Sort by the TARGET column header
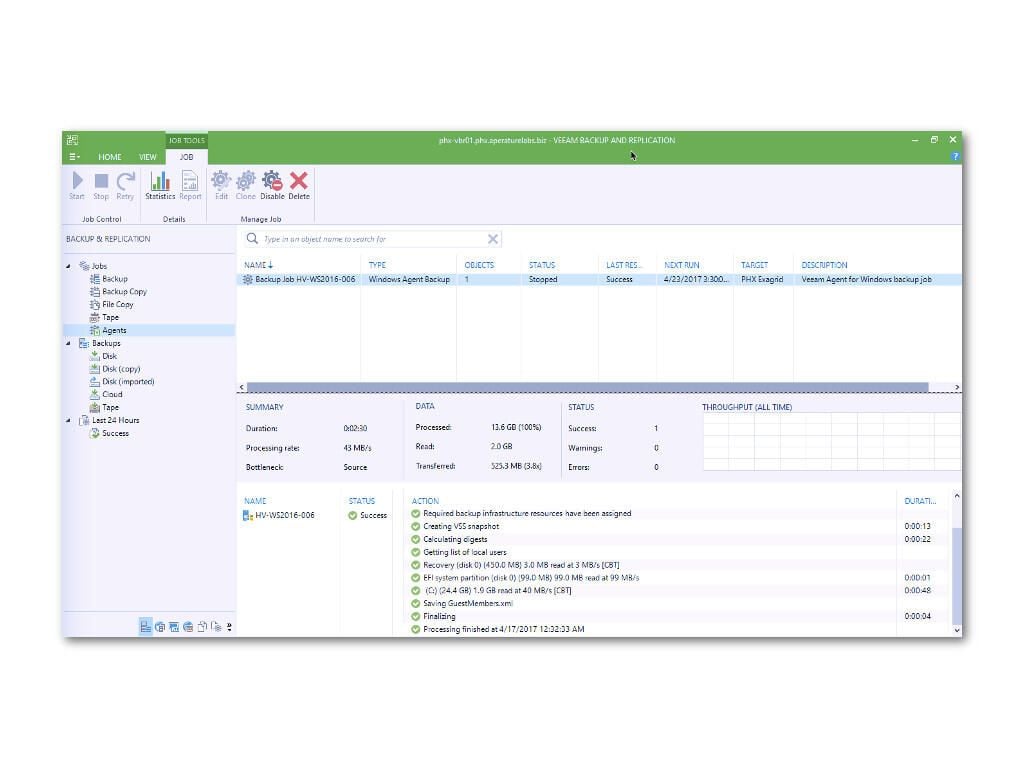This screenshot has height=768, width=1024. [754, 265]
